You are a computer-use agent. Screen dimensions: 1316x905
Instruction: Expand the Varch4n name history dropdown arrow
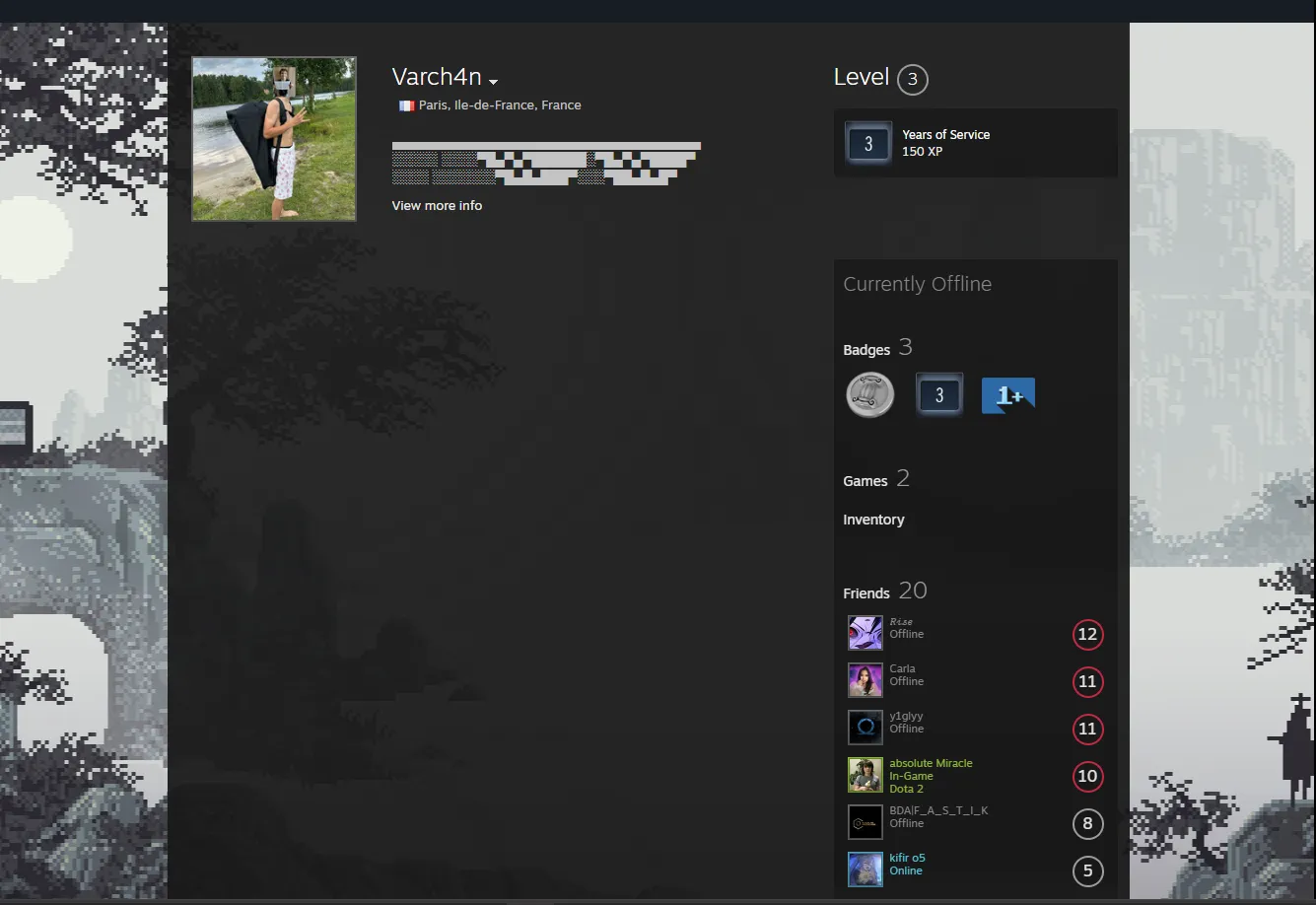494,82
